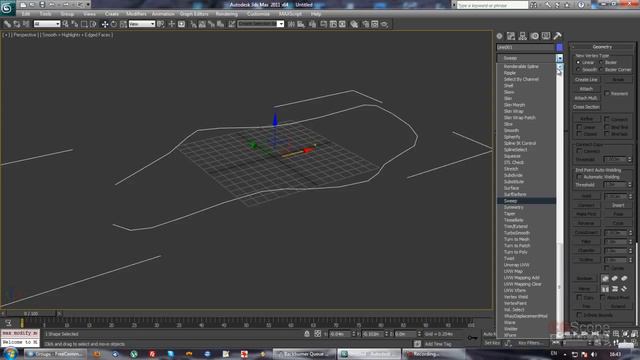Click the Mirror Horizontally icon
This screenshot has height=360, width=640.
click(x=605, y=289)
